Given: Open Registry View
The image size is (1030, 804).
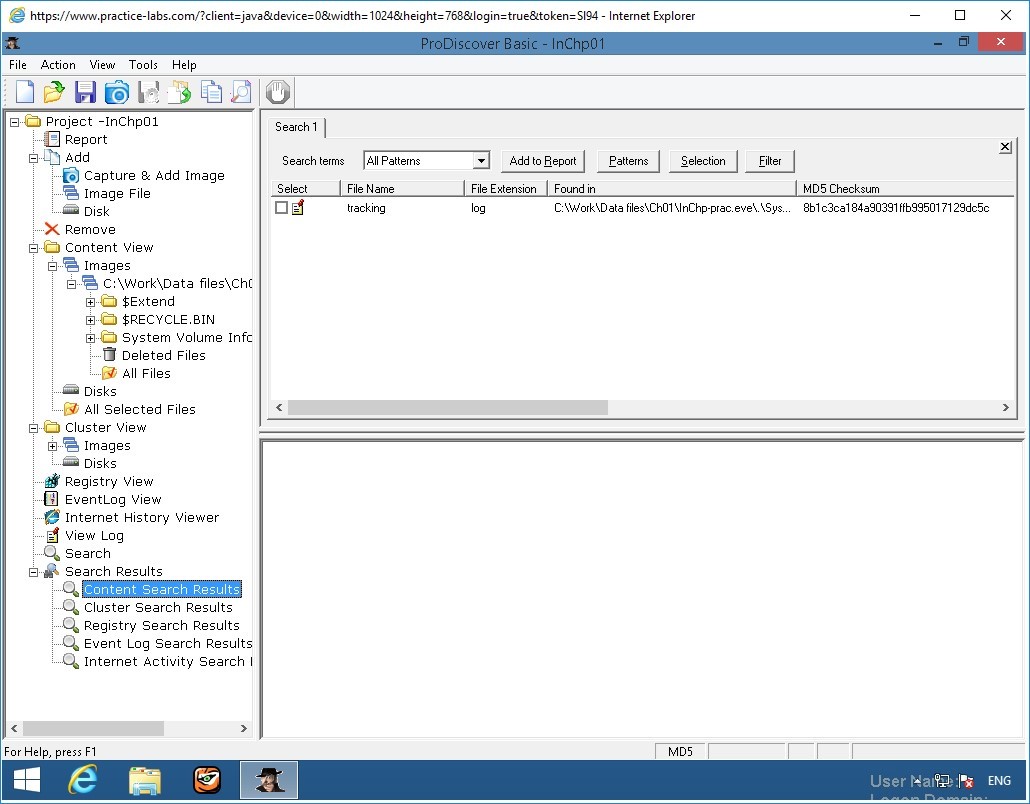Looking at the screenshot, I should point(108,481).
